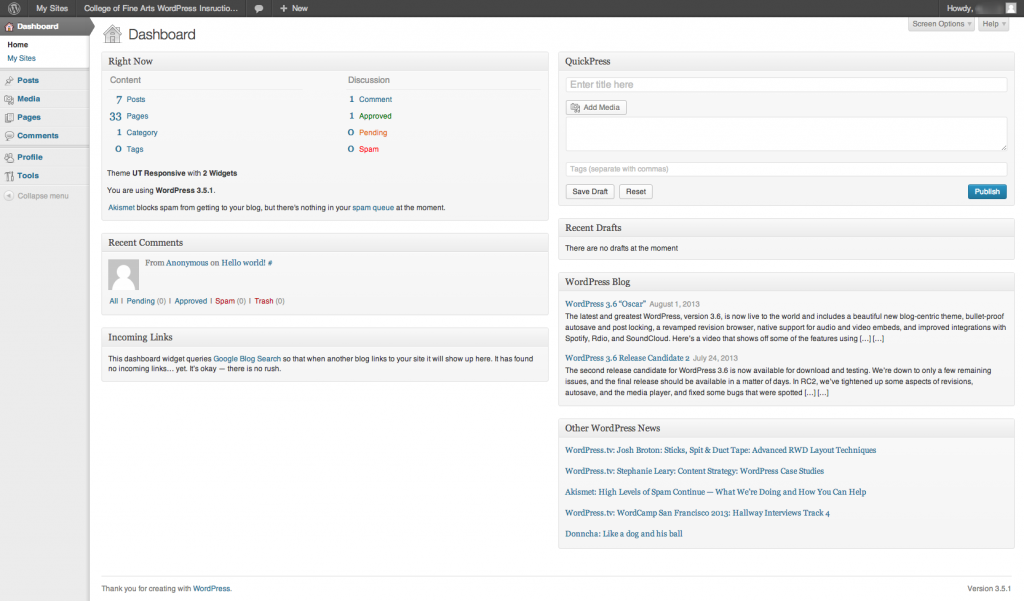Click the Reset button in QuickPress
This screenshot has height=601, width=1024.
pos(635,192)
